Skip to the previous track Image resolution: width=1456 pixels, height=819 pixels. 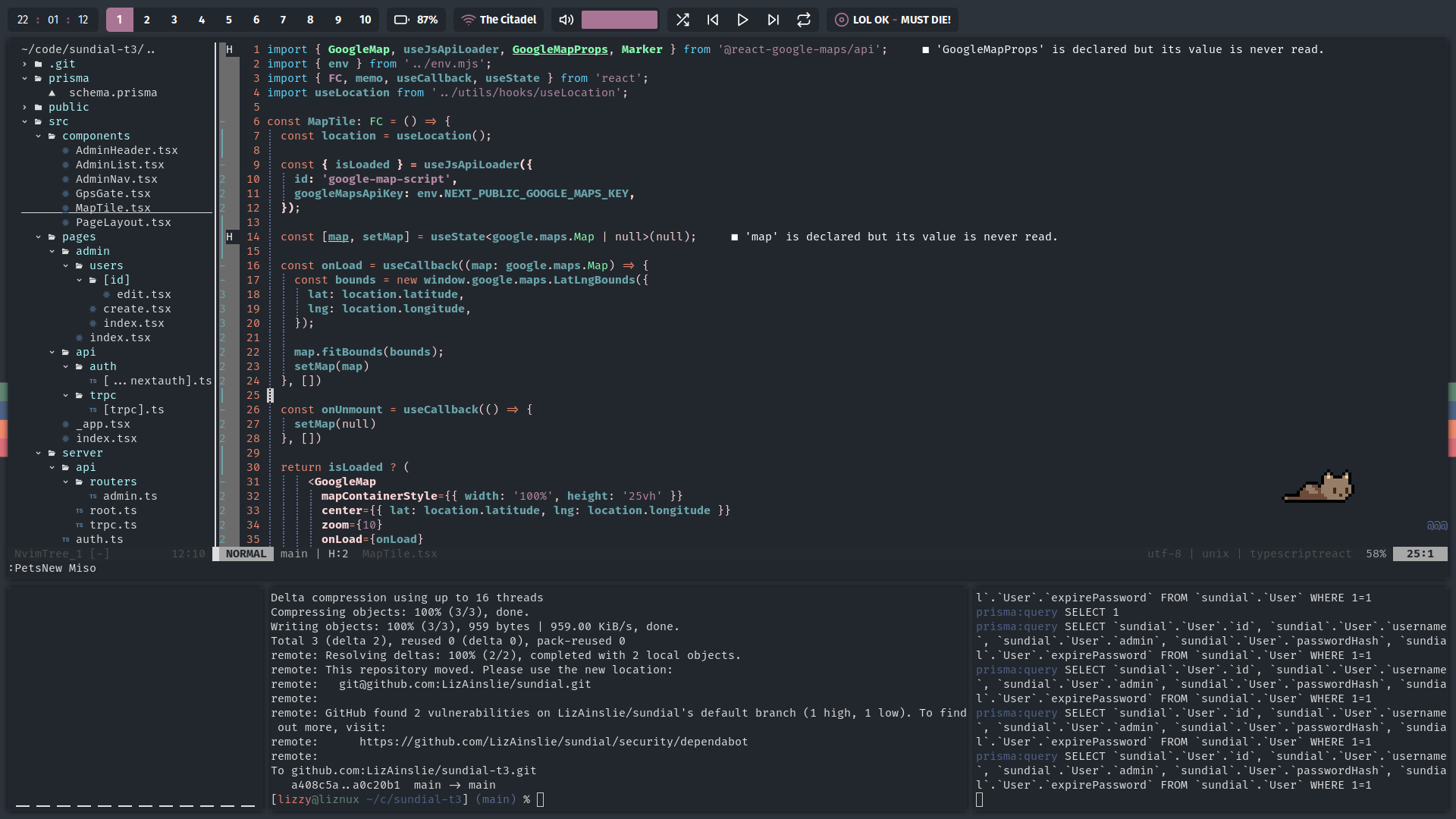click(x=713, y=20)
